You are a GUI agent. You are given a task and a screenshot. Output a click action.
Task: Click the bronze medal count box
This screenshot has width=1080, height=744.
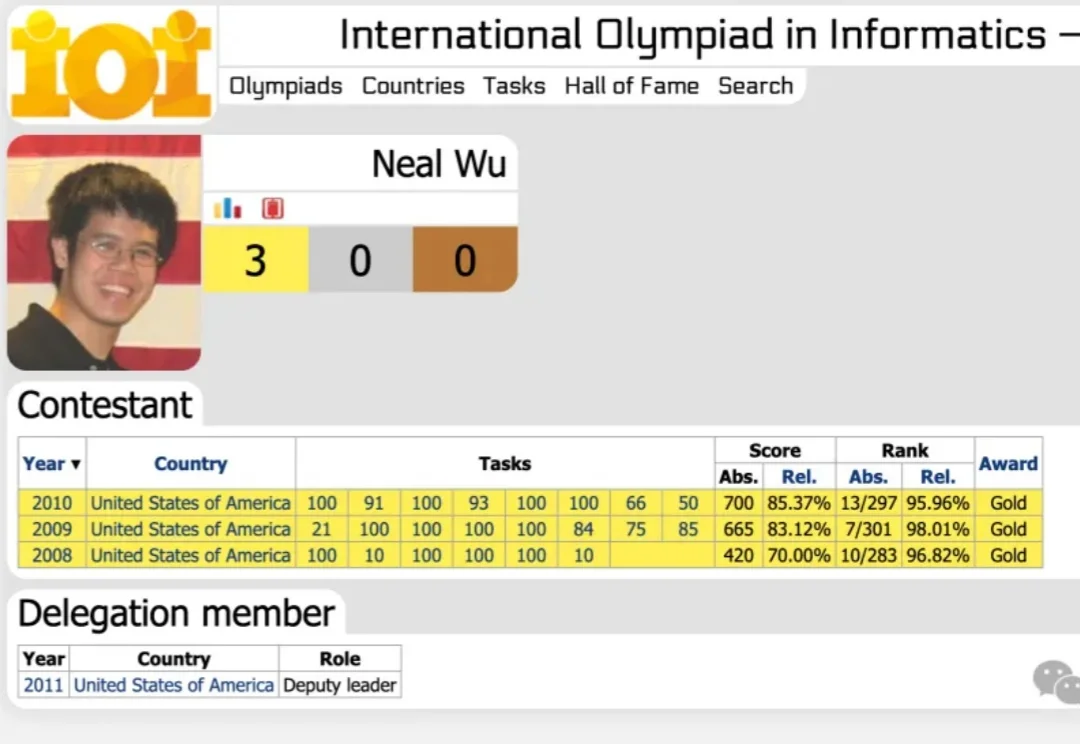click(465, 260)
